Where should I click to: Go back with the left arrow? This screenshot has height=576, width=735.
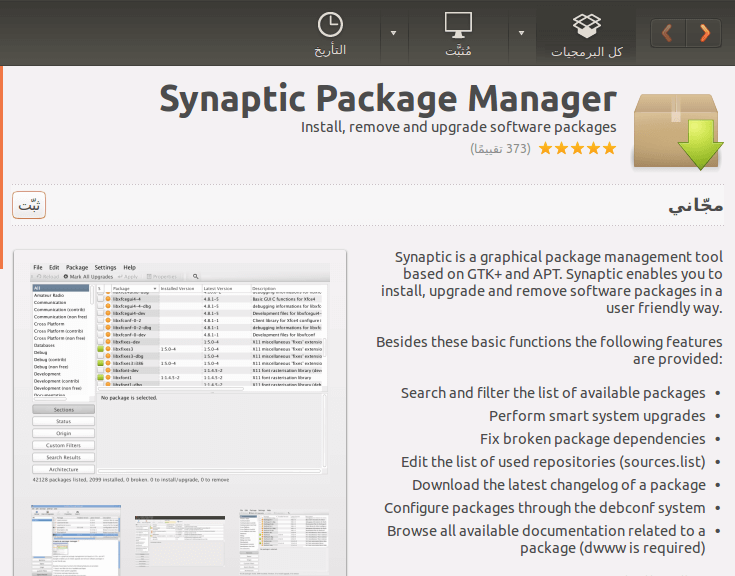click(x=668, y=33)
